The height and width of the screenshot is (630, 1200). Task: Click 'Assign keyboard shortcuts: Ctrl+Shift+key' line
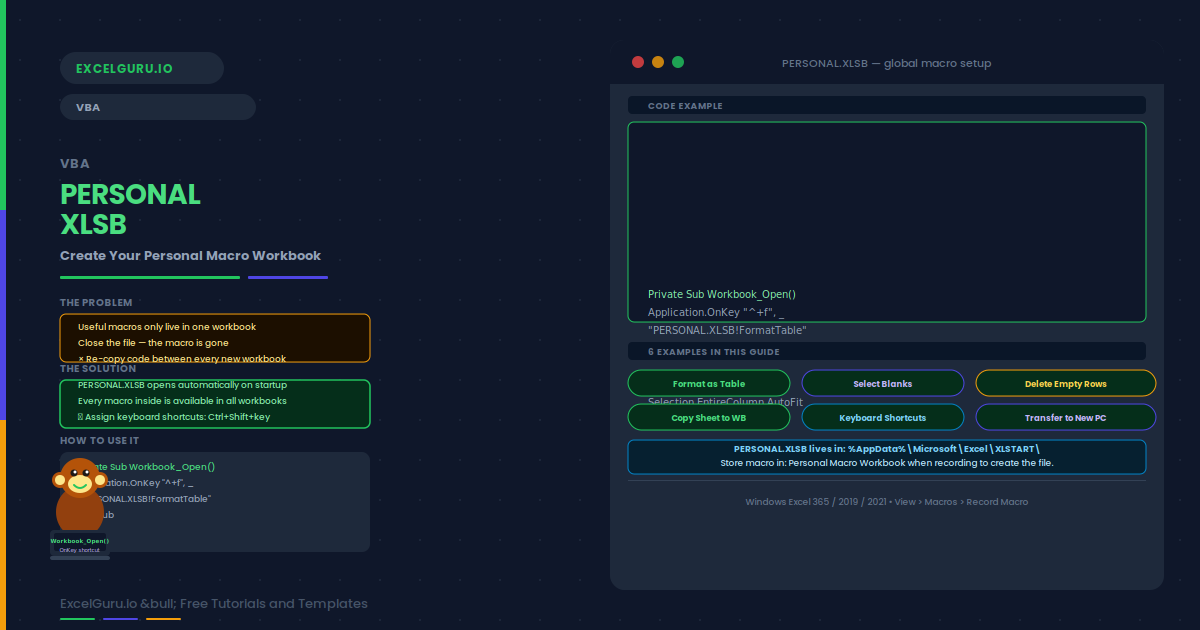point(174,417)
